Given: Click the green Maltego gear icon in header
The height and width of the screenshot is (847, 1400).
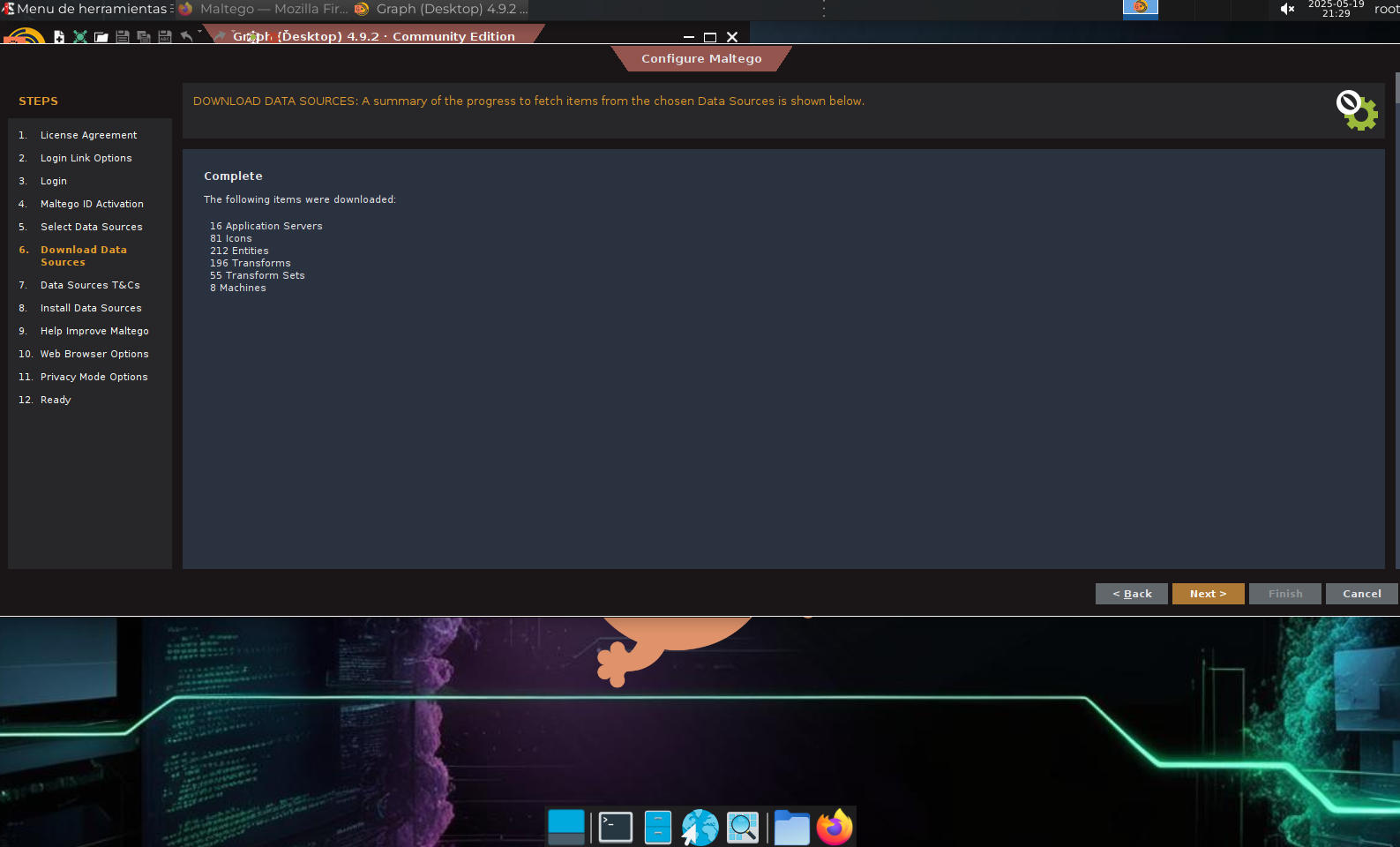Looking at the screenshot, I should click(x=1357, y=110).
